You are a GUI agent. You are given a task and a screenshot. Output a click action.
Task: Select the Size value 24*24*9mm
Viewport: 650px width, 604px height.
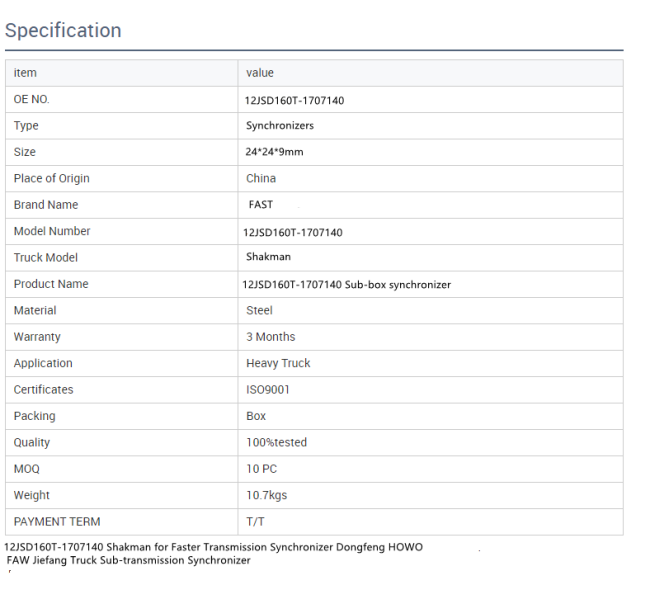pyautogui.click(x=274, y=152)
